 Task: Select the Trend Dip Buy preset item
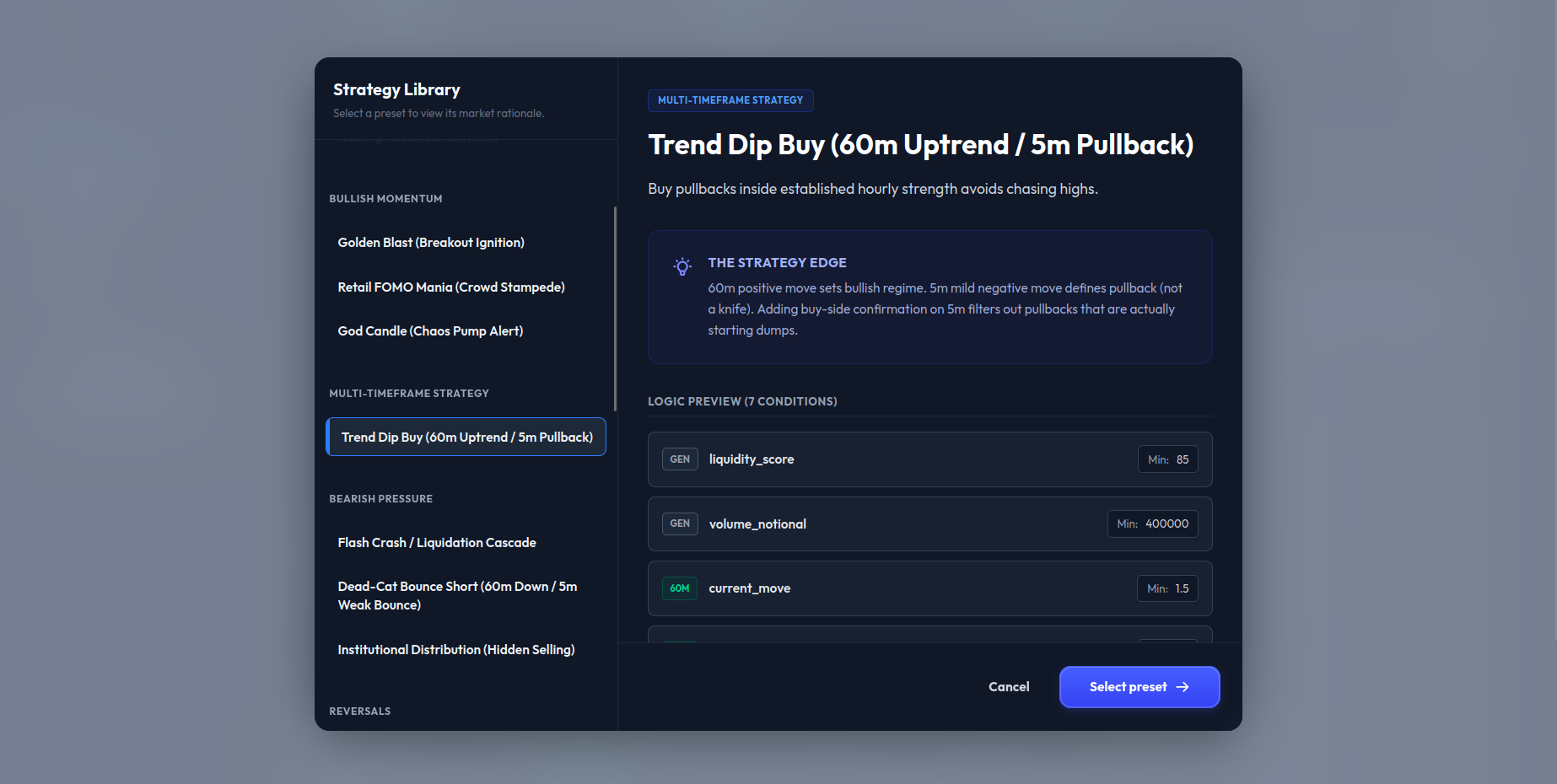click(x=466, y=437)
